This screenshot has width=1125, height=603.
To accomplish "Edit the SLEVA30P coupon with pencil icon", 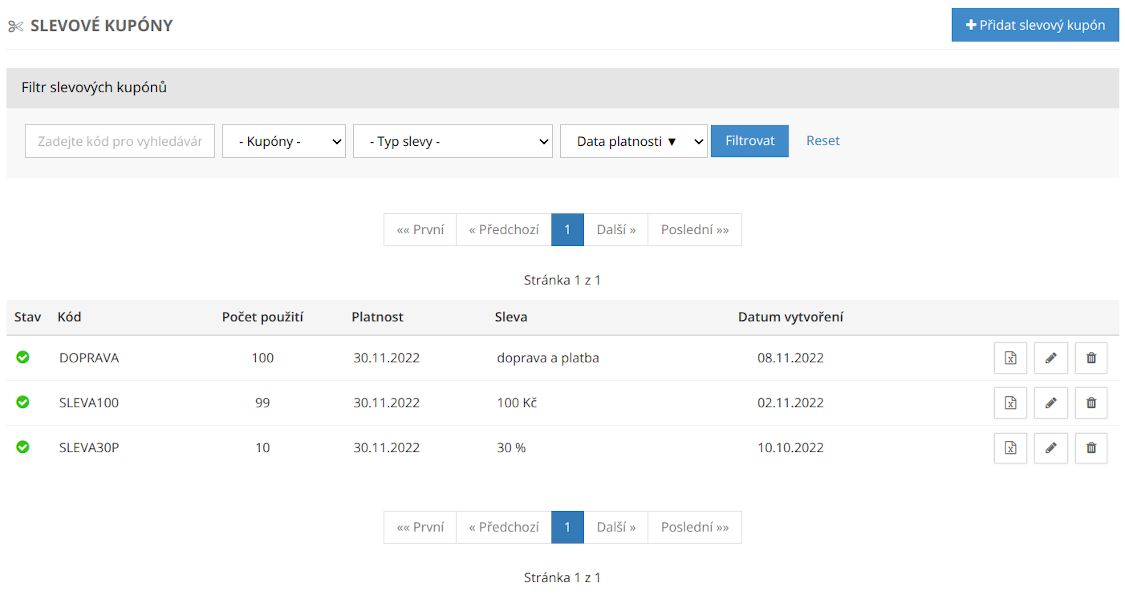I will coord(1050,448).
